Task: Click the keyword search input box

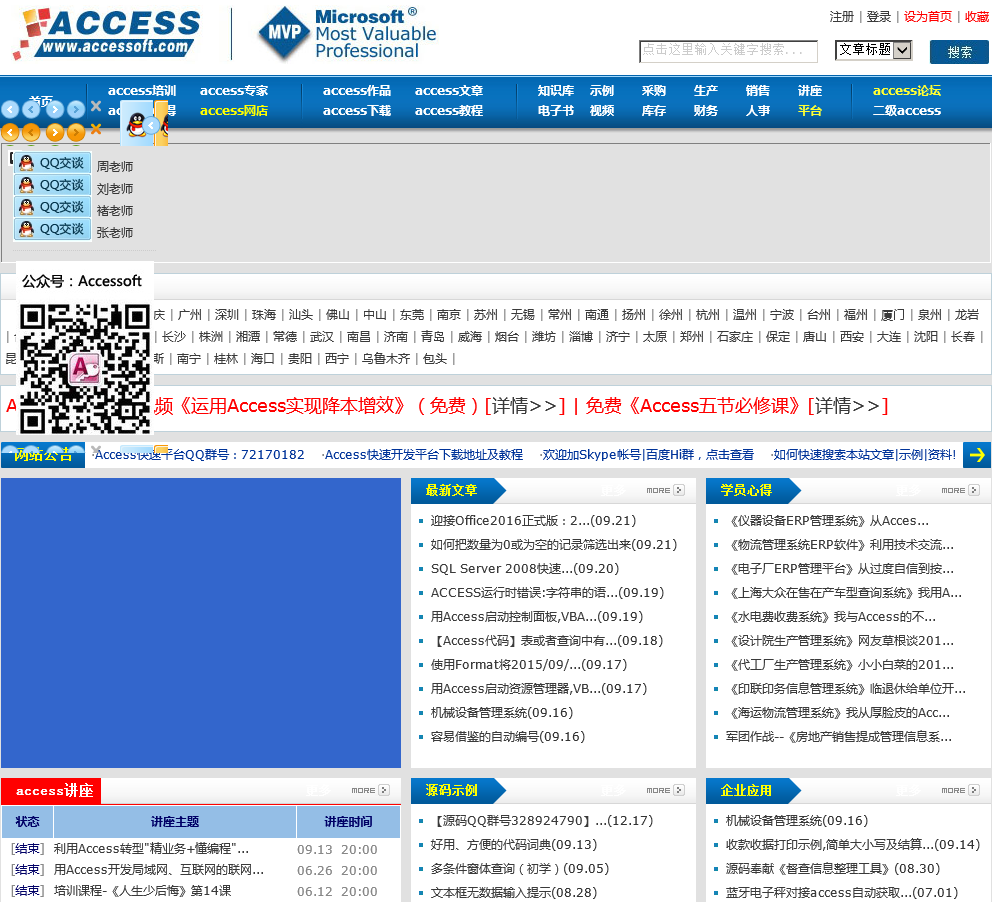Action: click(728, 51)
